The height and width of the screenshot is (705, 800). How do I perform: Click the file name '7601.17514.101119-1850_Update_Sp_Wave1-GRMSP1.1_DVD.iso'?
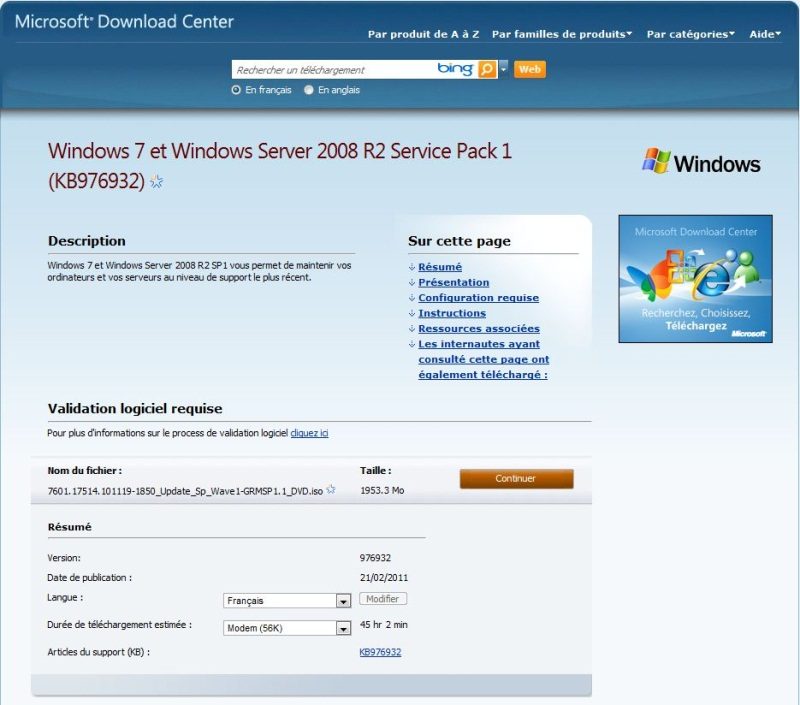pos(185,491)
